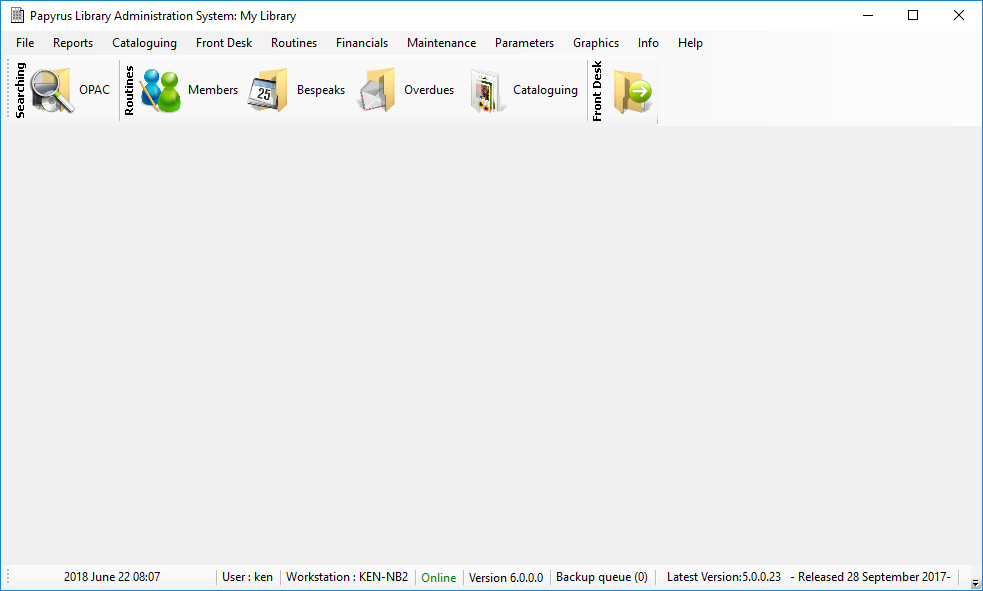This screenshot has height=591, width=983.
Task: Click the 'Version 6.0.0.0' status entry
Action: tap(506, 577)
